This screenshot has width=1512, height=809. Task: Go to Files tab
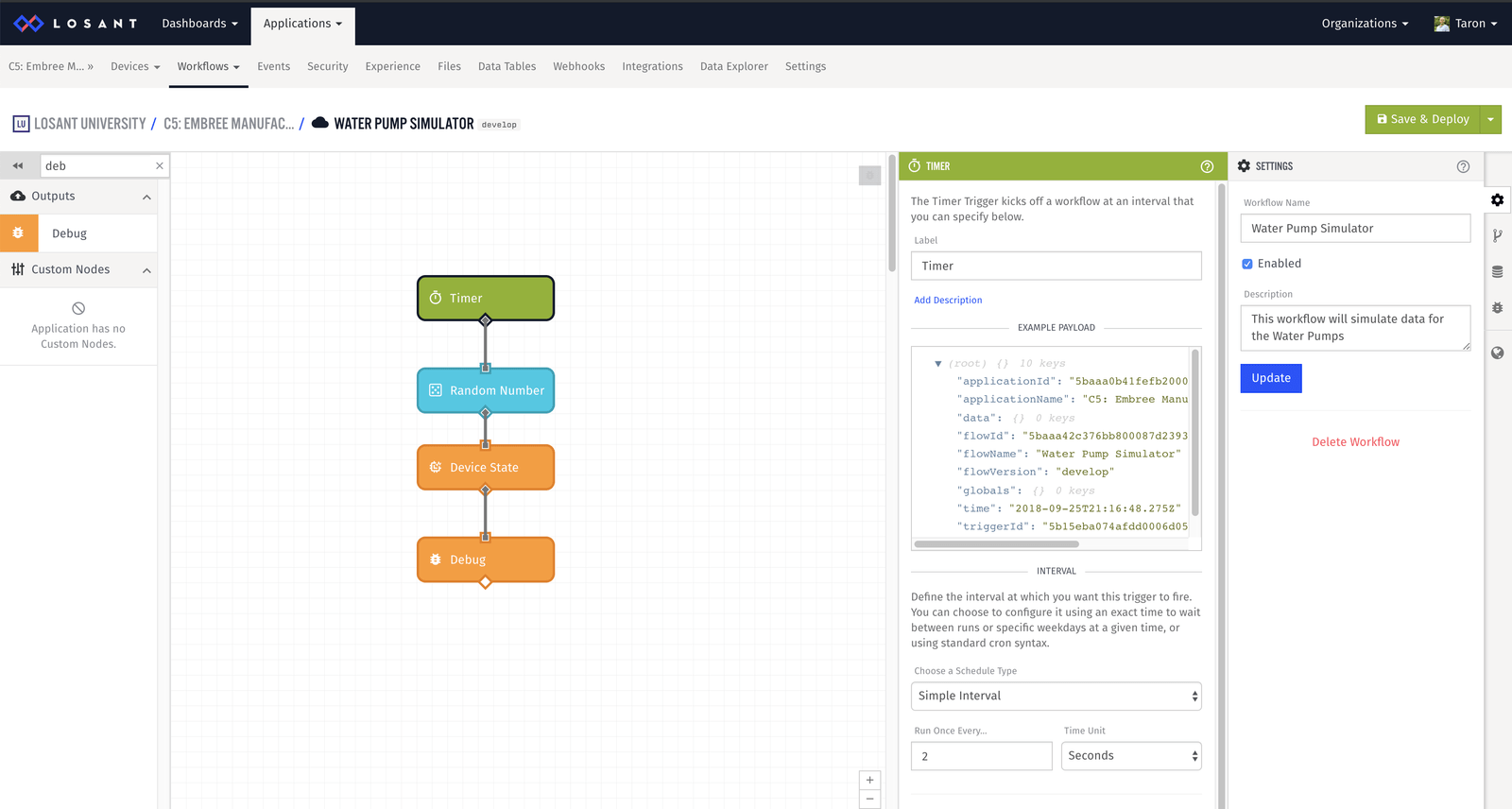click(x=450, y=66)
